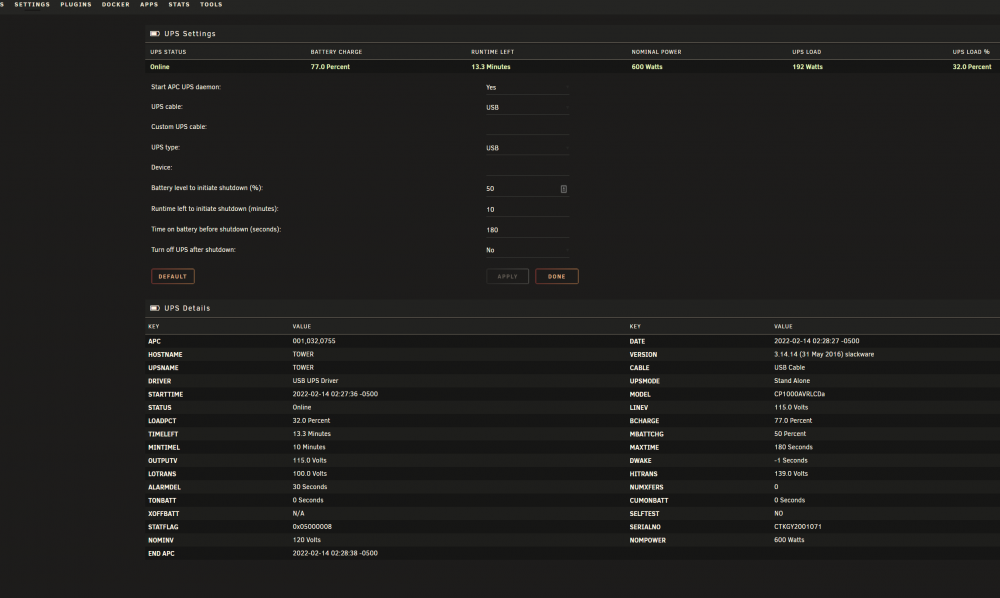Click the UPS Settings battery icon
This screenshot has height=598, width=1000.
[154, 34]
